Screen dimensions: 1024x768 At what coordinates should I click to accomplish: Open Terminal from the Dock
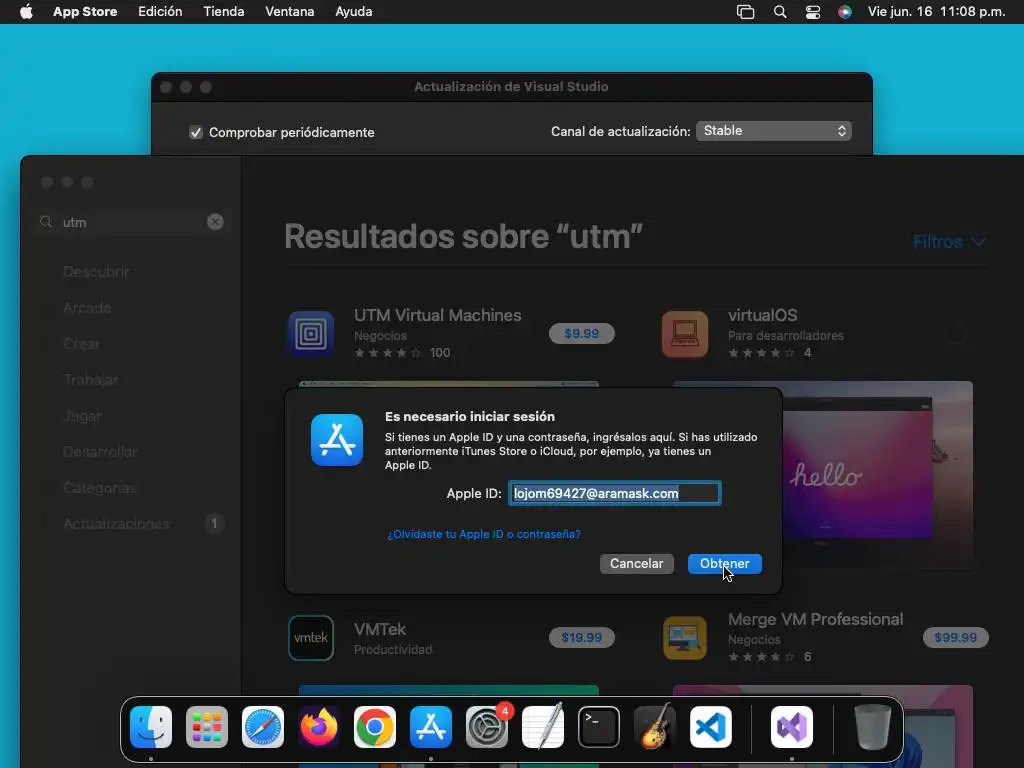point(599,727)
